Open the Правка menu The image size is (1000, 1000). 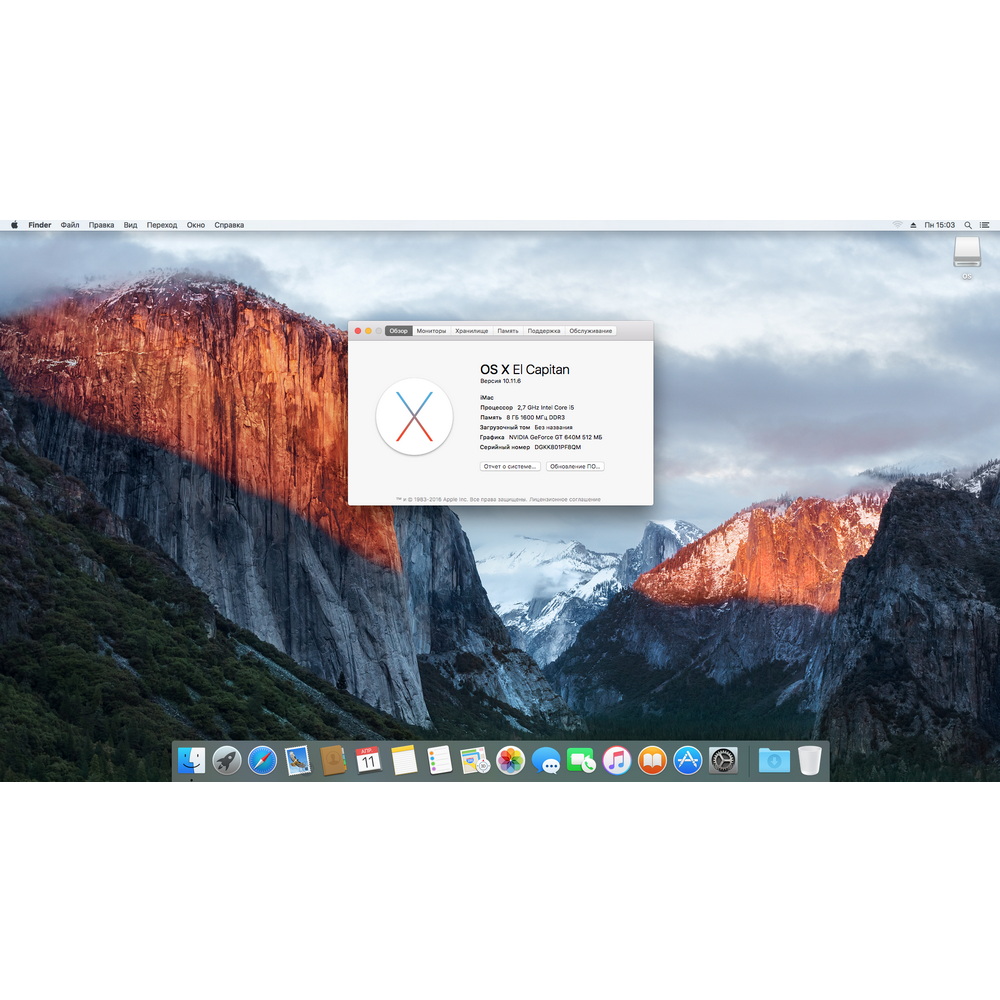(x=101, y=225)
